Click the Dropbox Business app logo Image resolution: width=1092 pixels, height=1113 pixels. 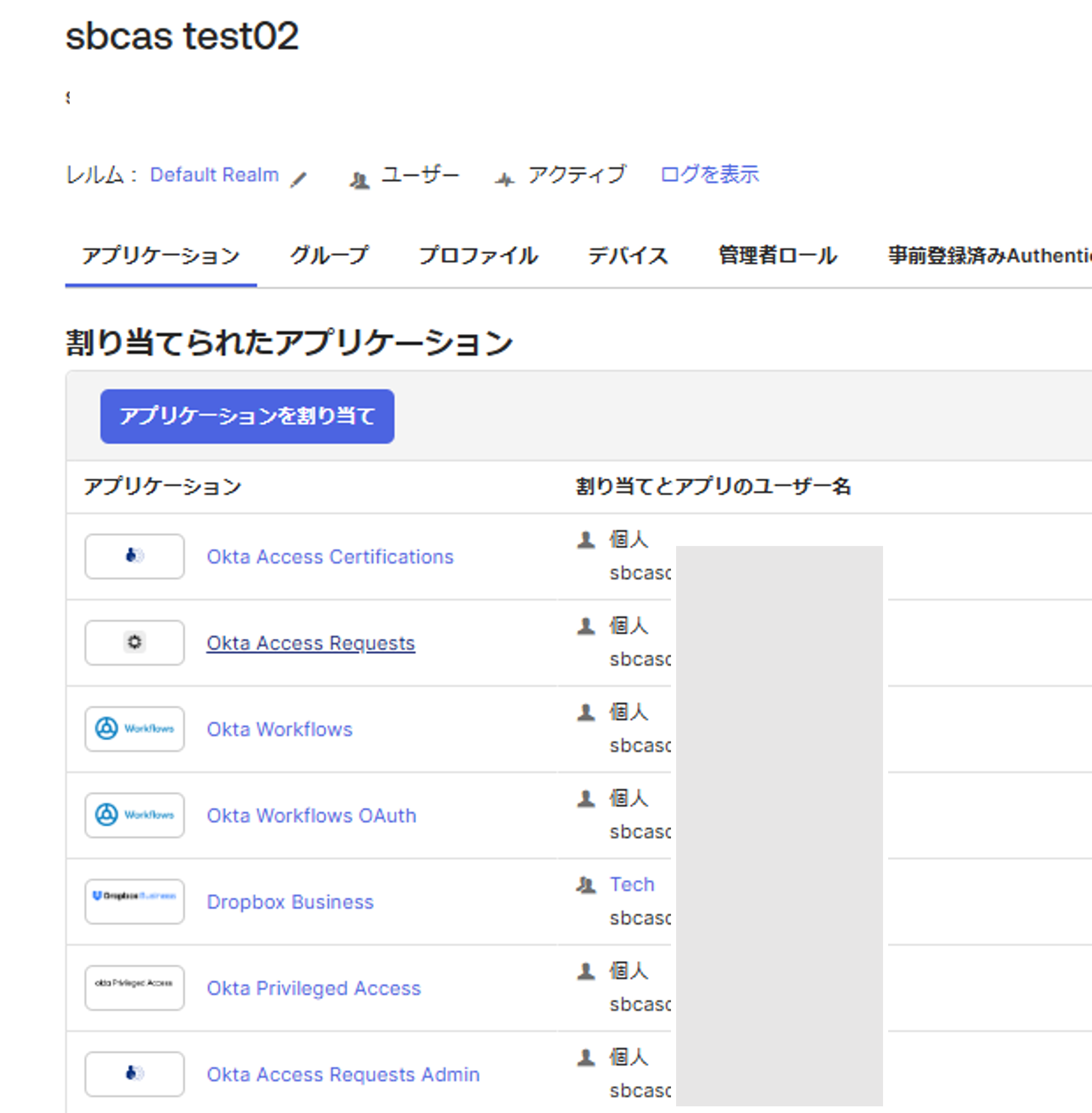tap(135, 901)
